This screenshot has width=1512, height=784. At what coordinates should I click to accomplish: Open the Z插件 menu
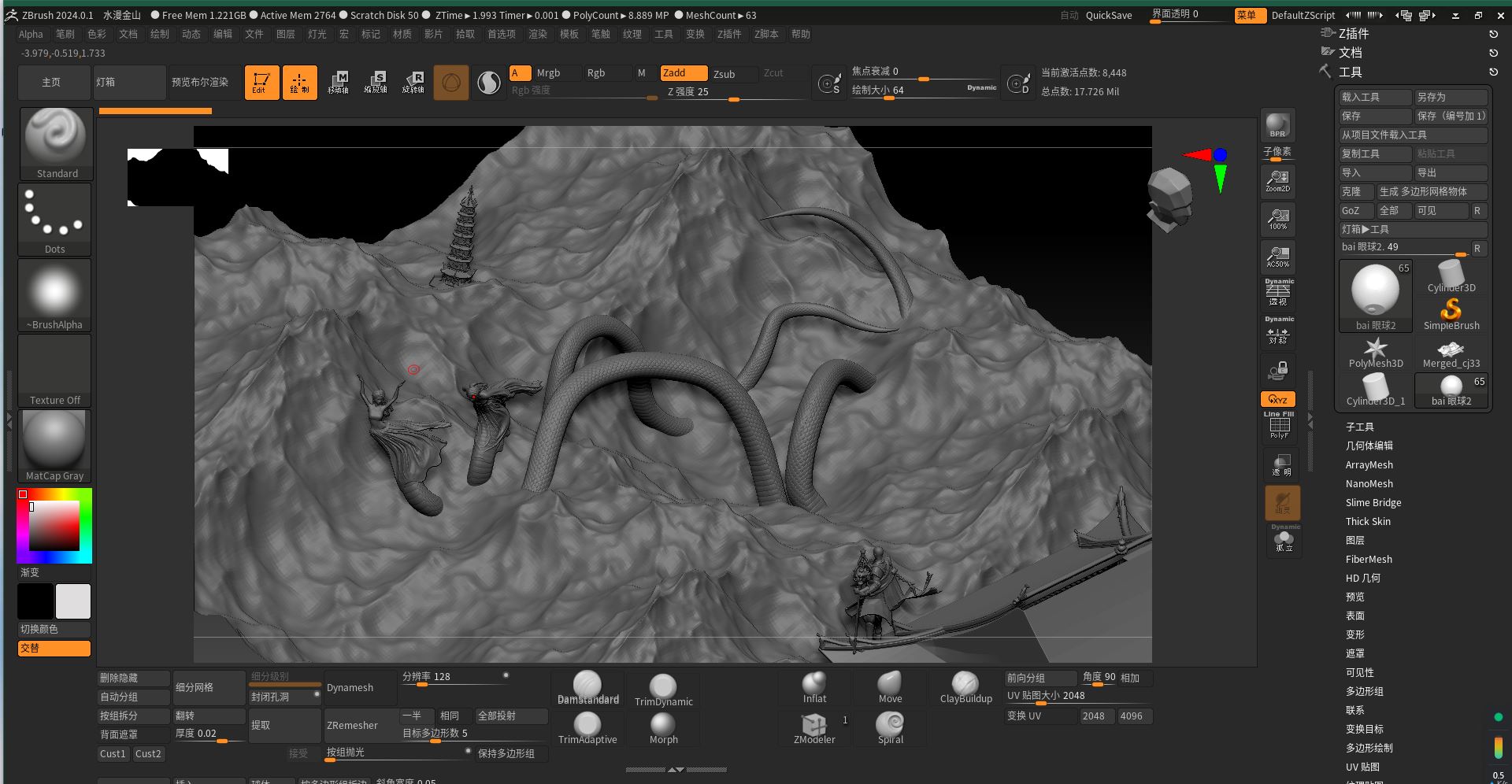pos(729,34)
